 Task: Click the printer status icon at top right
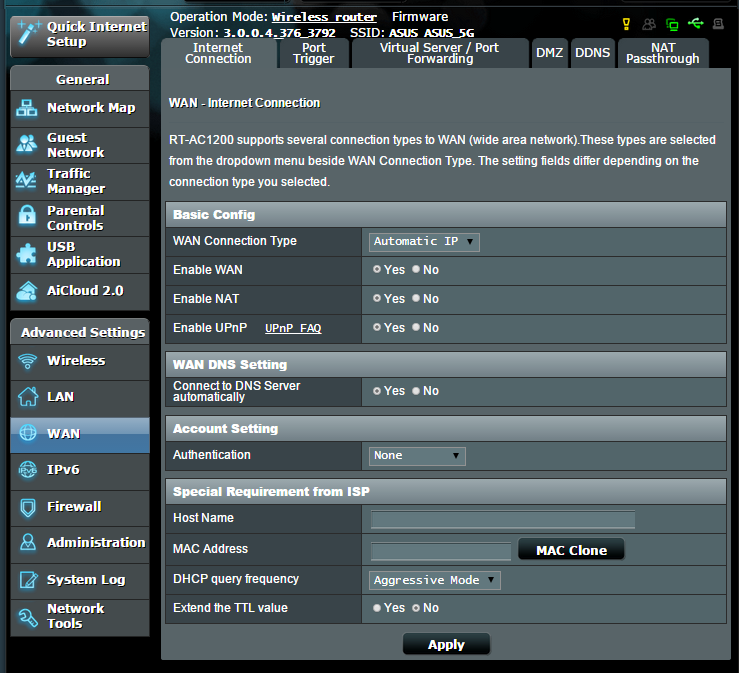pos(718,24)
